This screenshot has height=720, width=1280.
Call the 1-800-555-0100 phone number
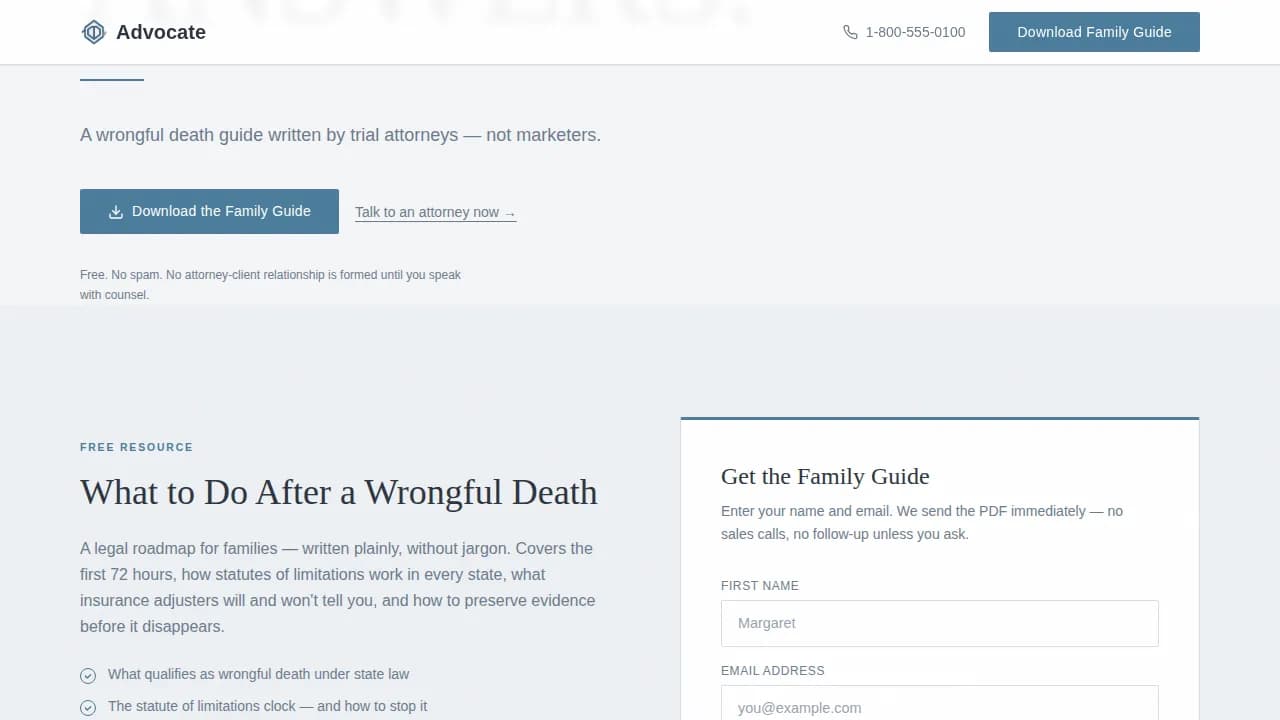(915, 32)
